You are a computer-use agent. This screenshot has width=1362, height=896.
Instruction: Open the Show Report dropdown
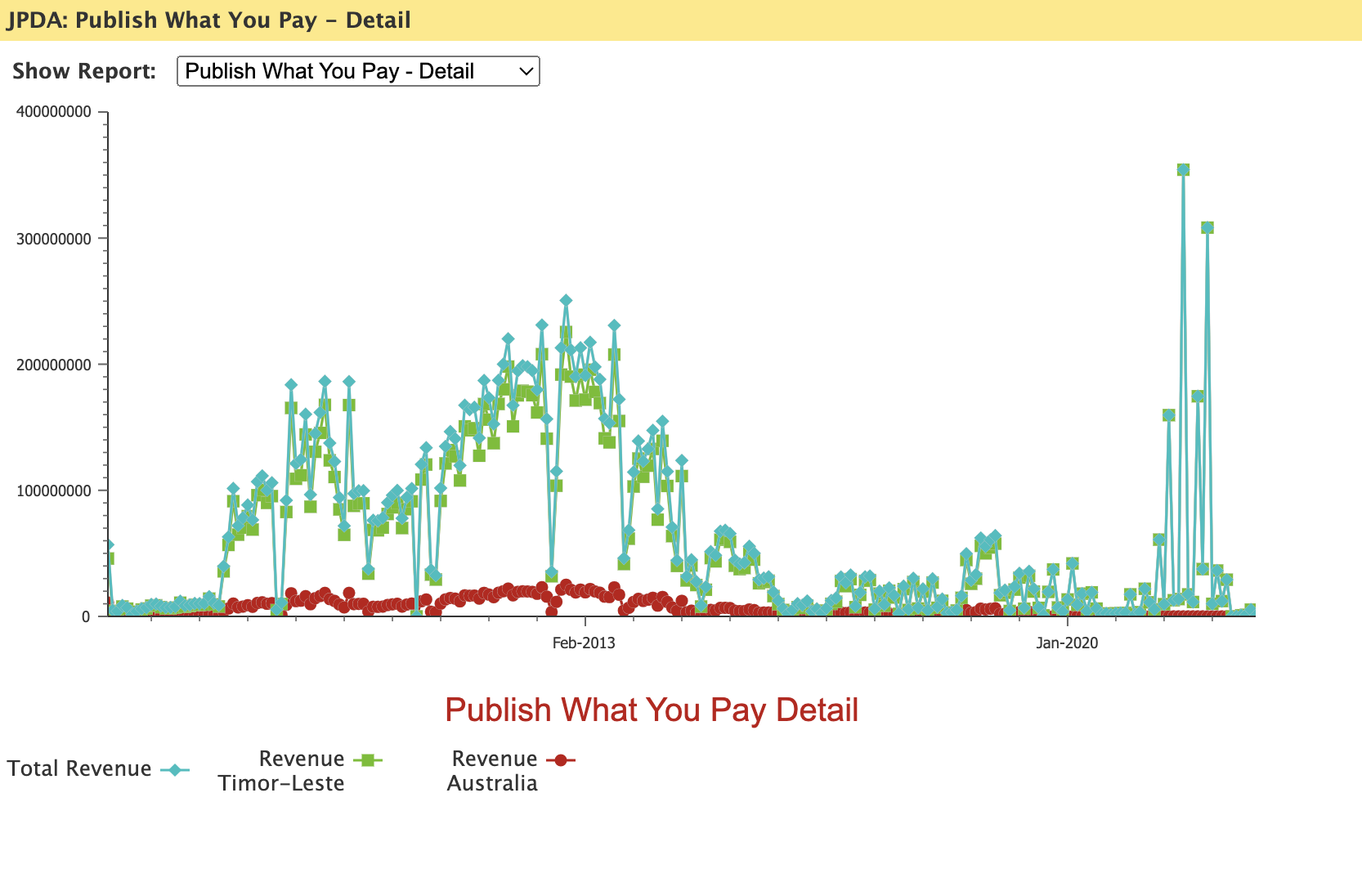357,71
